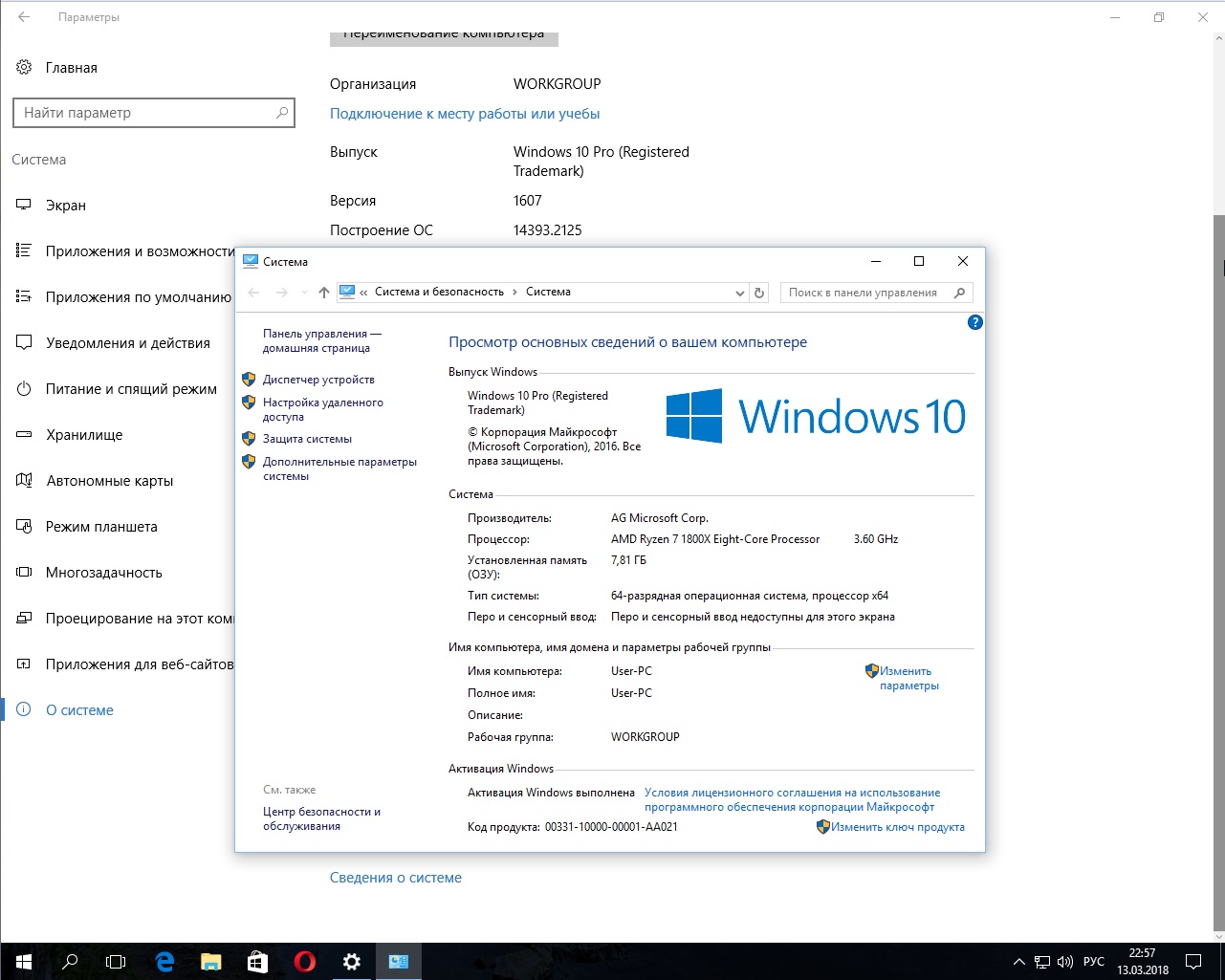Open volume control in the system tray

click(1065, 961)
